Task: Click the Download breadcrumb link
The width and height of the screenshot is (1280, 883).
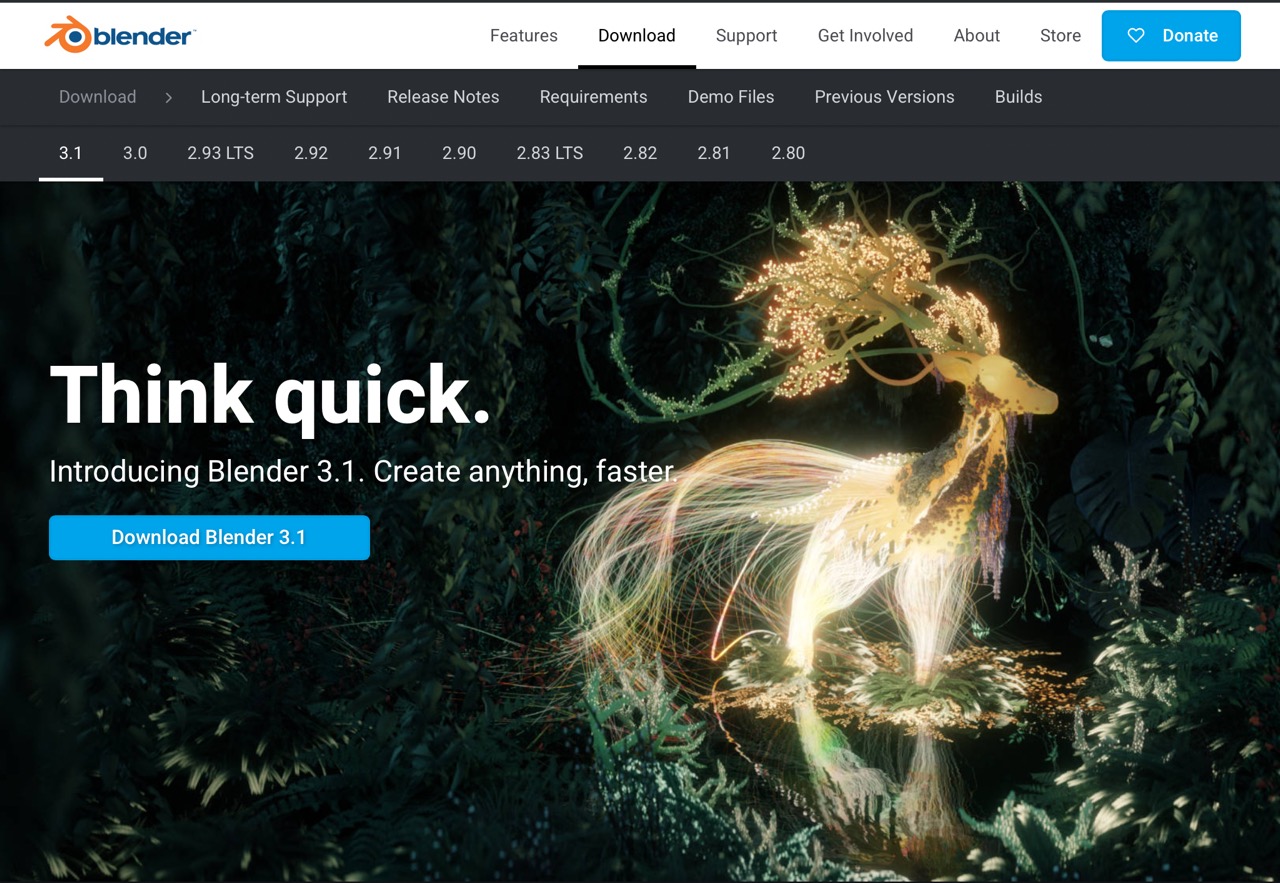Action: [98, 97]
